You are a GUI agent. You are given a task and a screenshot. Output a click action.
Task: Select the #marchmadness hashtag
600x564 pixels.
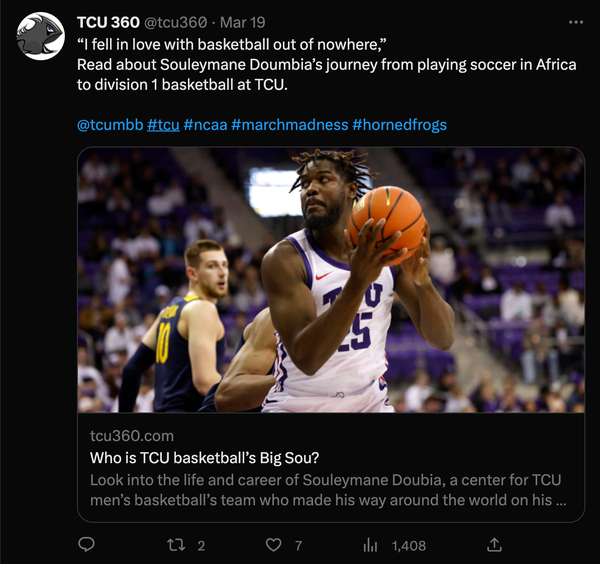click(x=289, y=125)
